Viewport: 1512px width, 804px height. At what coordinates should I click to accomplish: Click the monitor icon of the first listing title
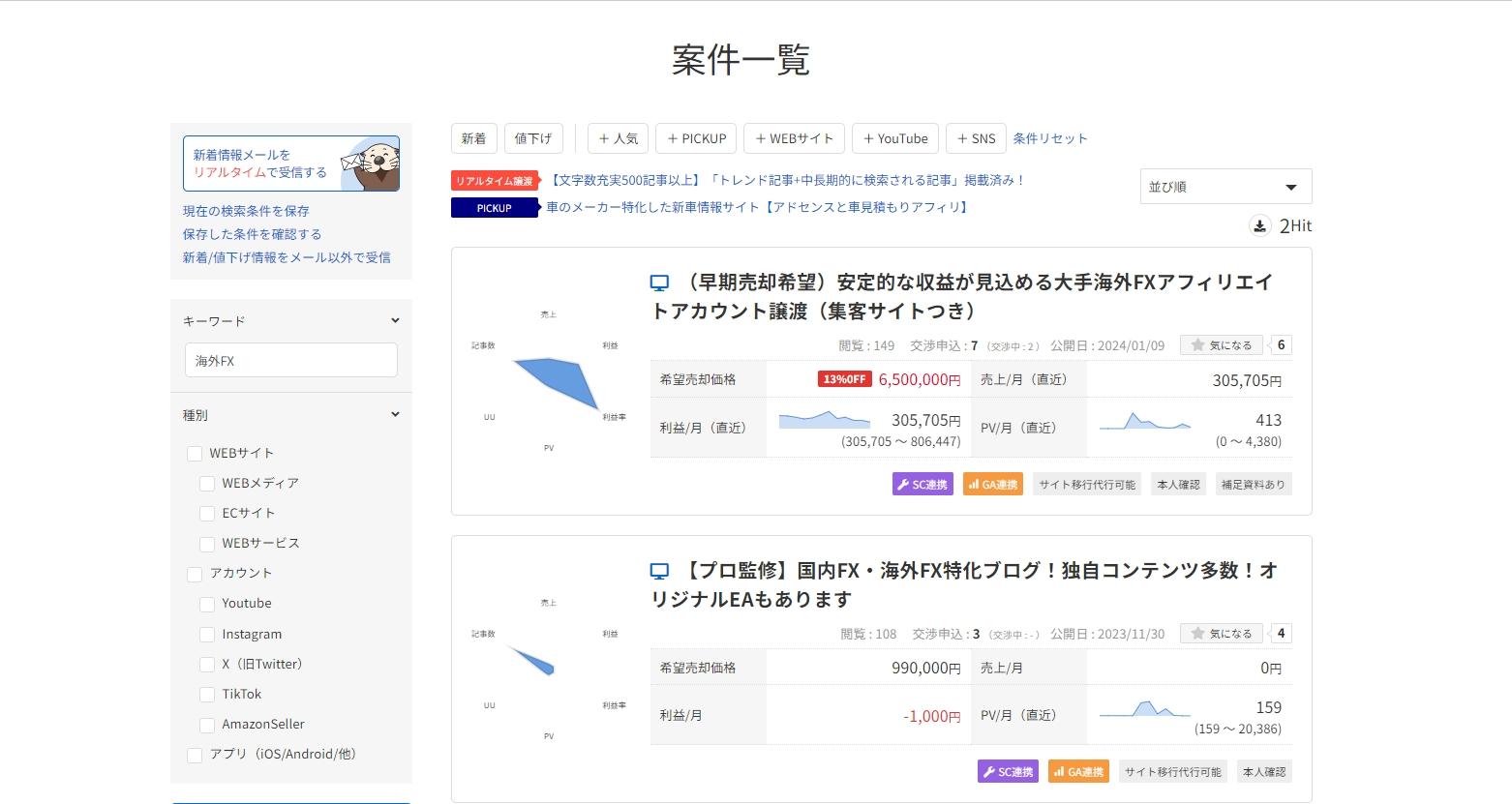[x=659, y=283]
